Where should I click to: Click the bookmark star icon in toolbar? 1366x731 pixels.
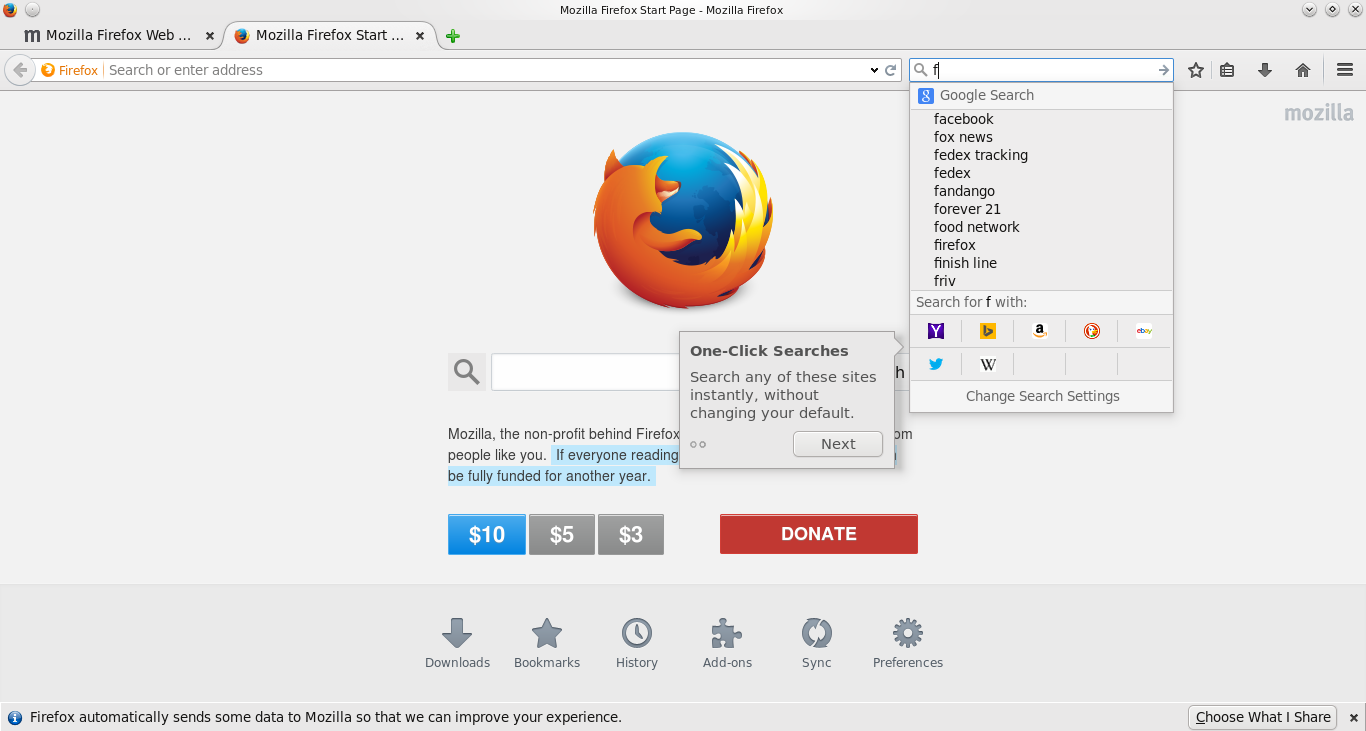(x=1195, y=70)
